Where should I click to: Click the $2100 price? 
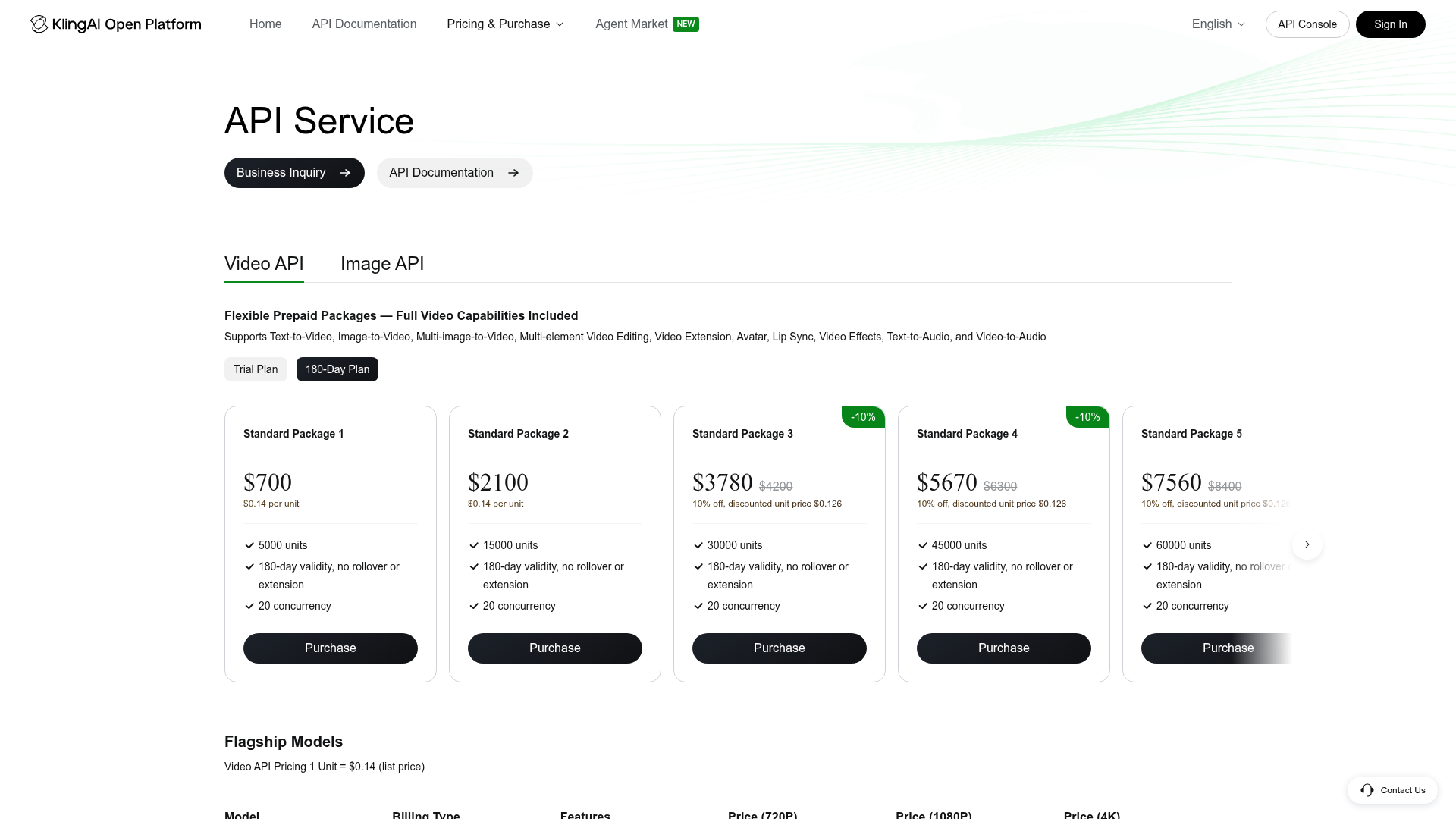[498, 482]
